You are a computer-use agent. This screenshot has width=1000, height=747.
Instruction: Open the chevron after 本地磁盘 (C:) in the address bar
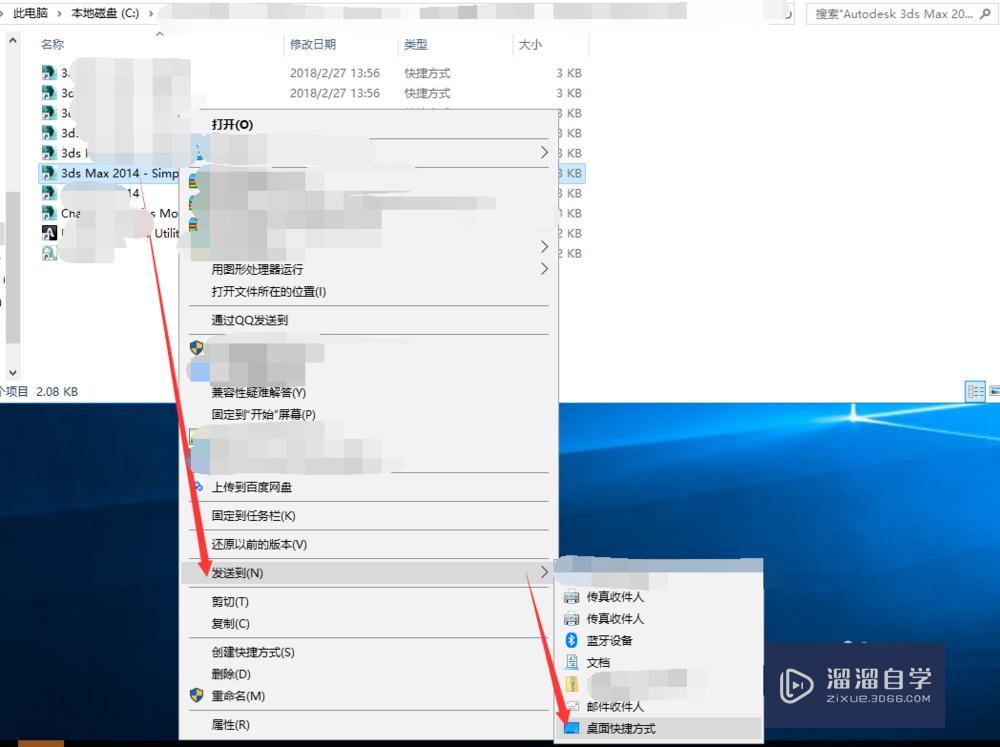coord(151,13)
